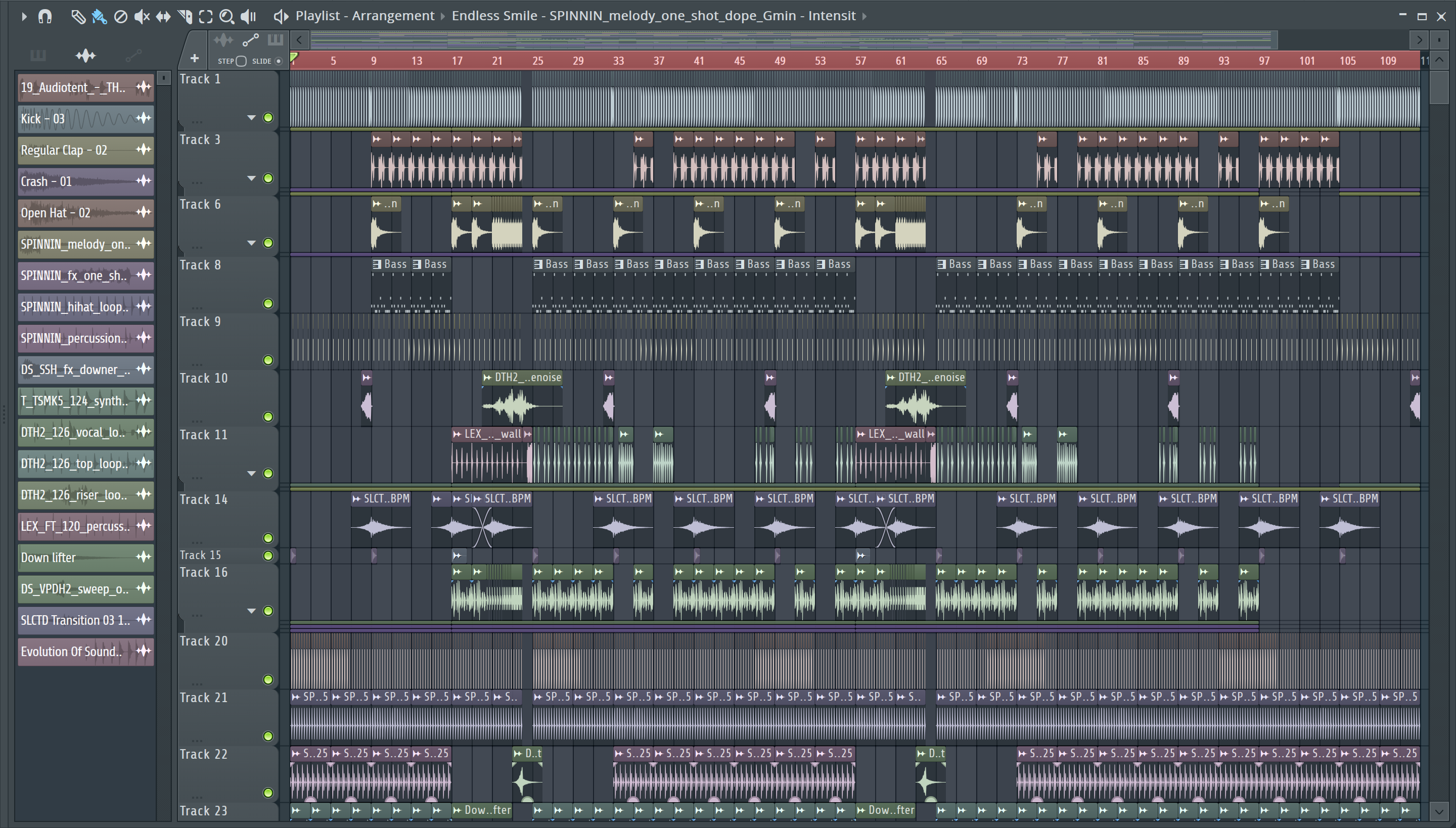This screenshot has height=828, width=1456.
Task: Mute Track 22 with its green LED
Action: (268, 793)
